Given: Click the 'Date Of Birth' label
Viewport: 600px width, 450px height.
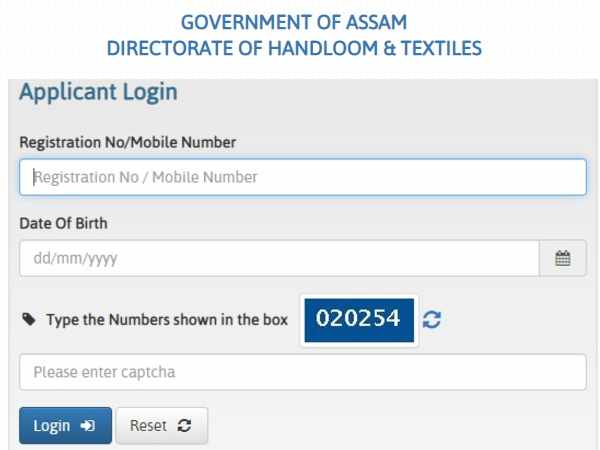Looking at the screenshot, I should coord(64,223).
